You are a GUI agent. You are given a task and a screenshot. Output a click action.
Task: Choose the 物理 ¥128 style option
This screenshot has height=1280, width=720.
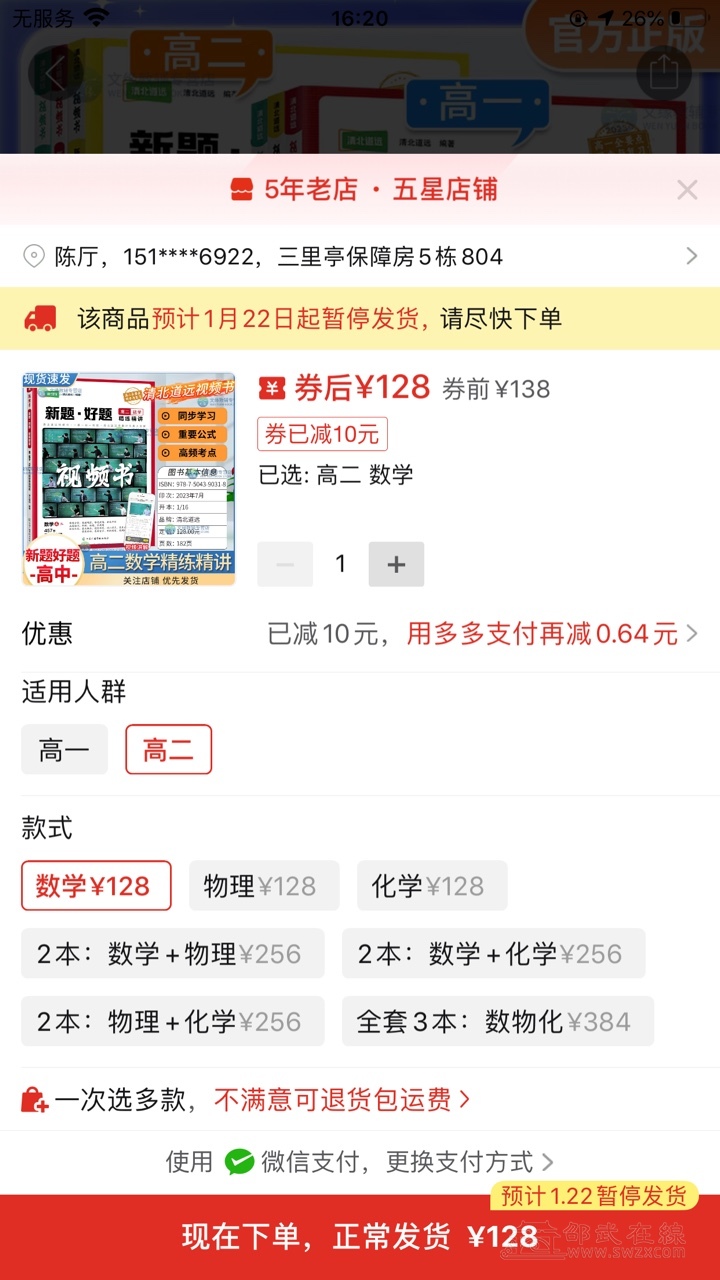click(x=264, y=886)
